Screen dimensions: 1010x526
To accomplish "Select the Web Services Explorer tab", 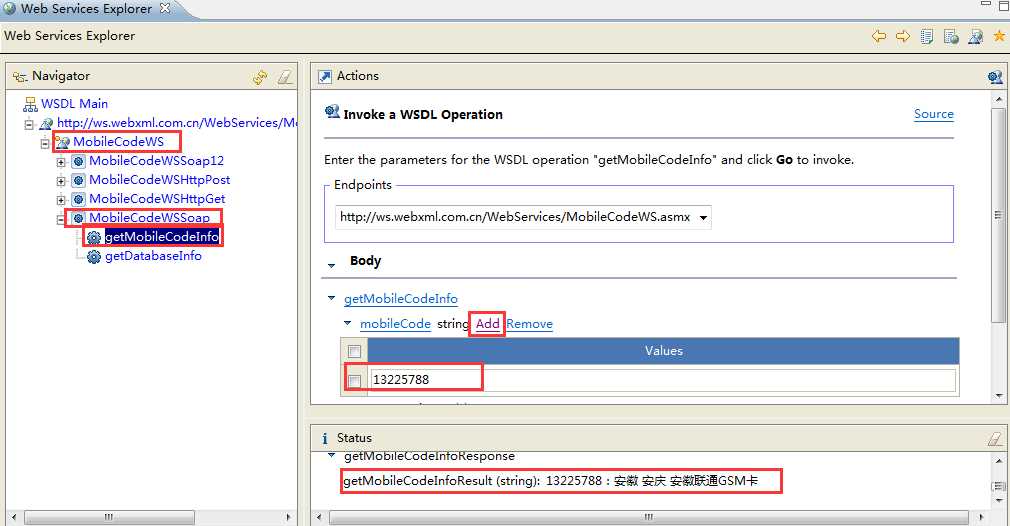I will click(86, 9).
